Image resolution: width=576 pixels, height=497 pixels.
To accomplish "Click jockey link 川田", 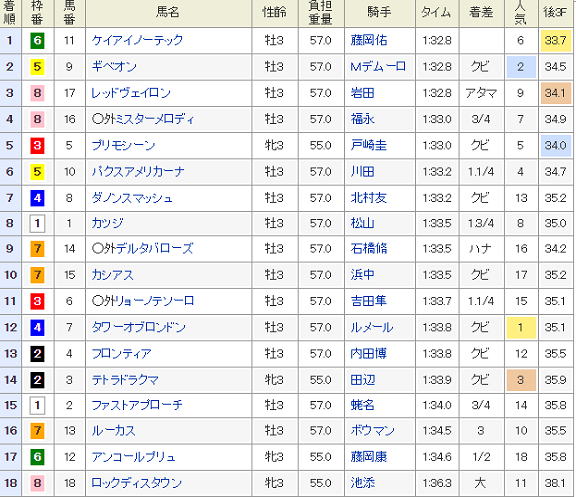I will pos(362,172).
